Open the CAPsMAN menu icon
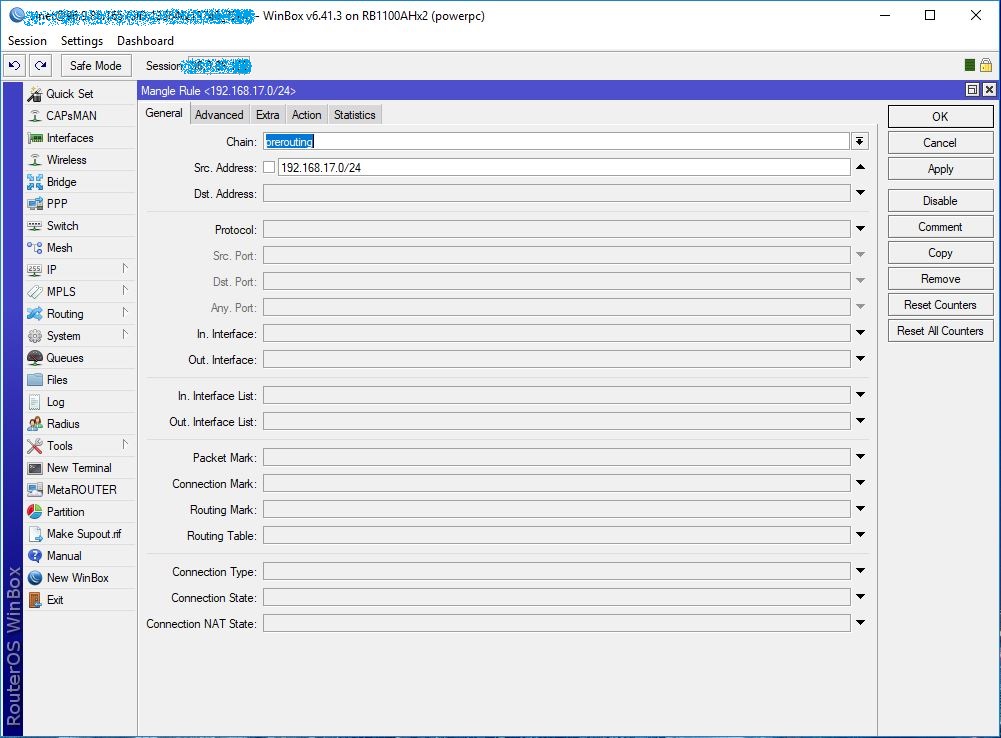This screenshot has width=1001, height=738. point(35,116)
